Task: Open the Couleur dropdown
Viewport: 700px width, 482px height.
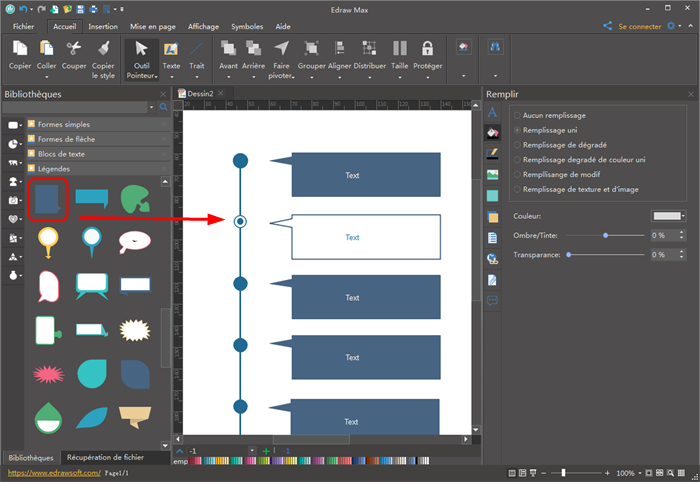Action: coord(668,216)
